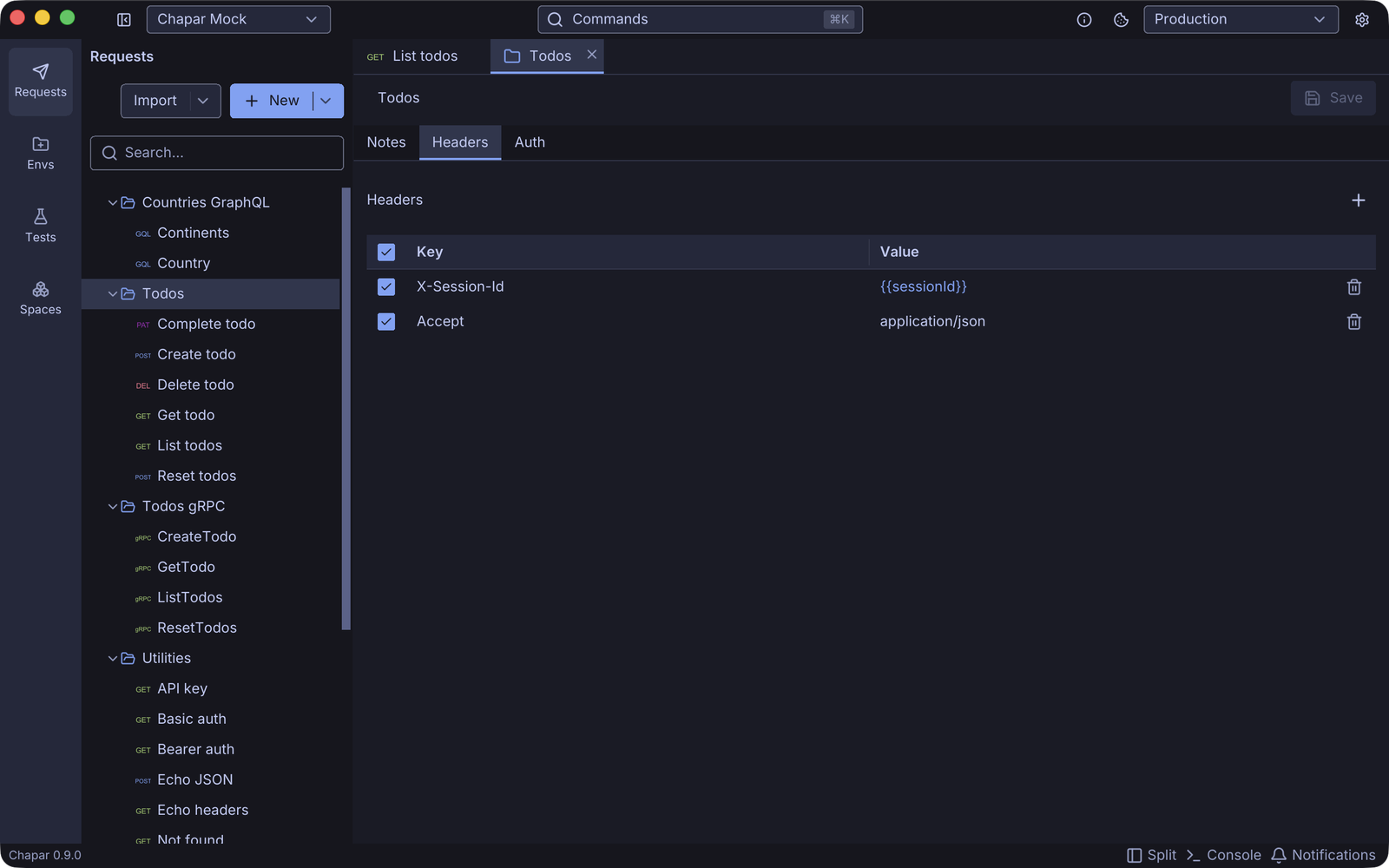
Task: Uncheck the X-Session-Id header checkbox
Action: point(386,286)
